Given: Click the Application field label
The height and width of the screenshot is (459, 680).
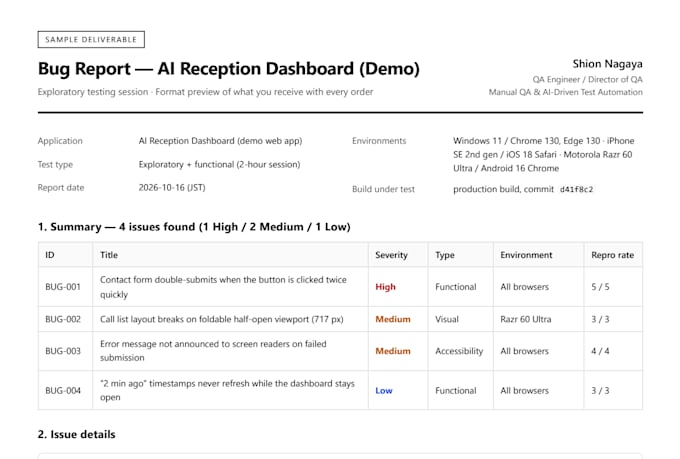Looking at the screenshot, I should (60, 141).
